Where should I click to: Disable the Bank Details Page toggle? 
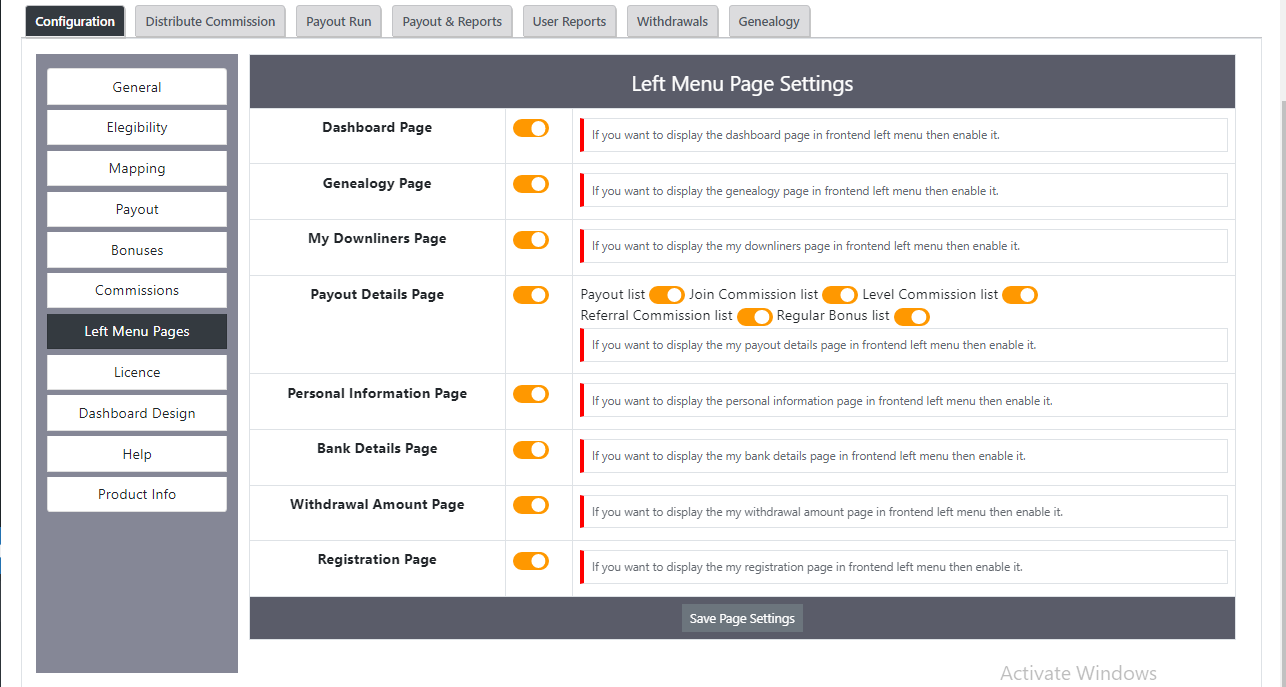[530, 449]
